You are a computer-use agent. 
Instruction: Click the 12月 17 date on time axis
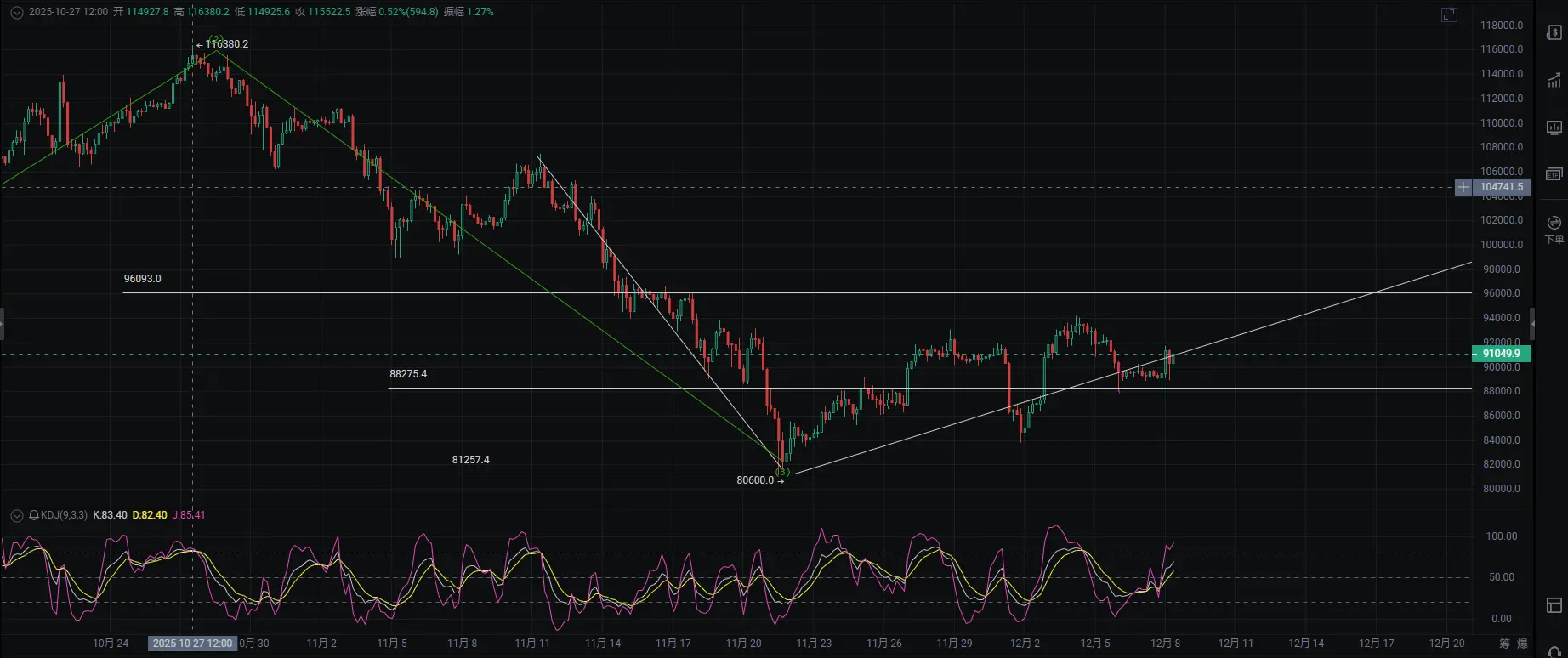(x=1376, y=644)
